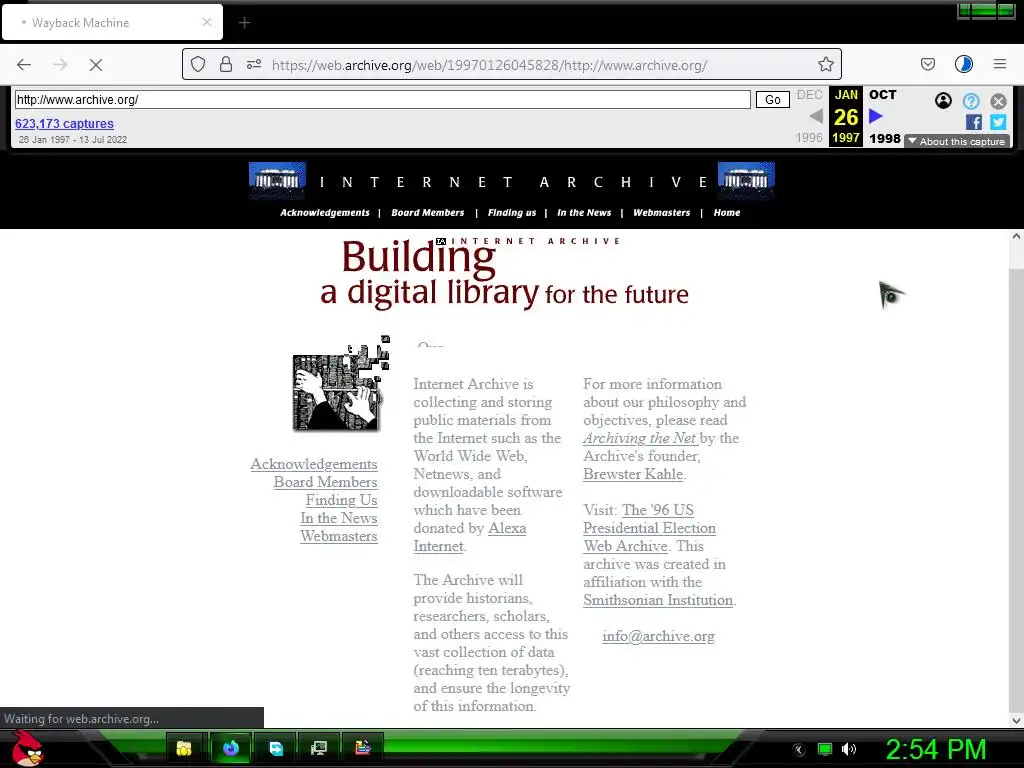
Task: Expand About this capture
Action: [x=957, y=141]
